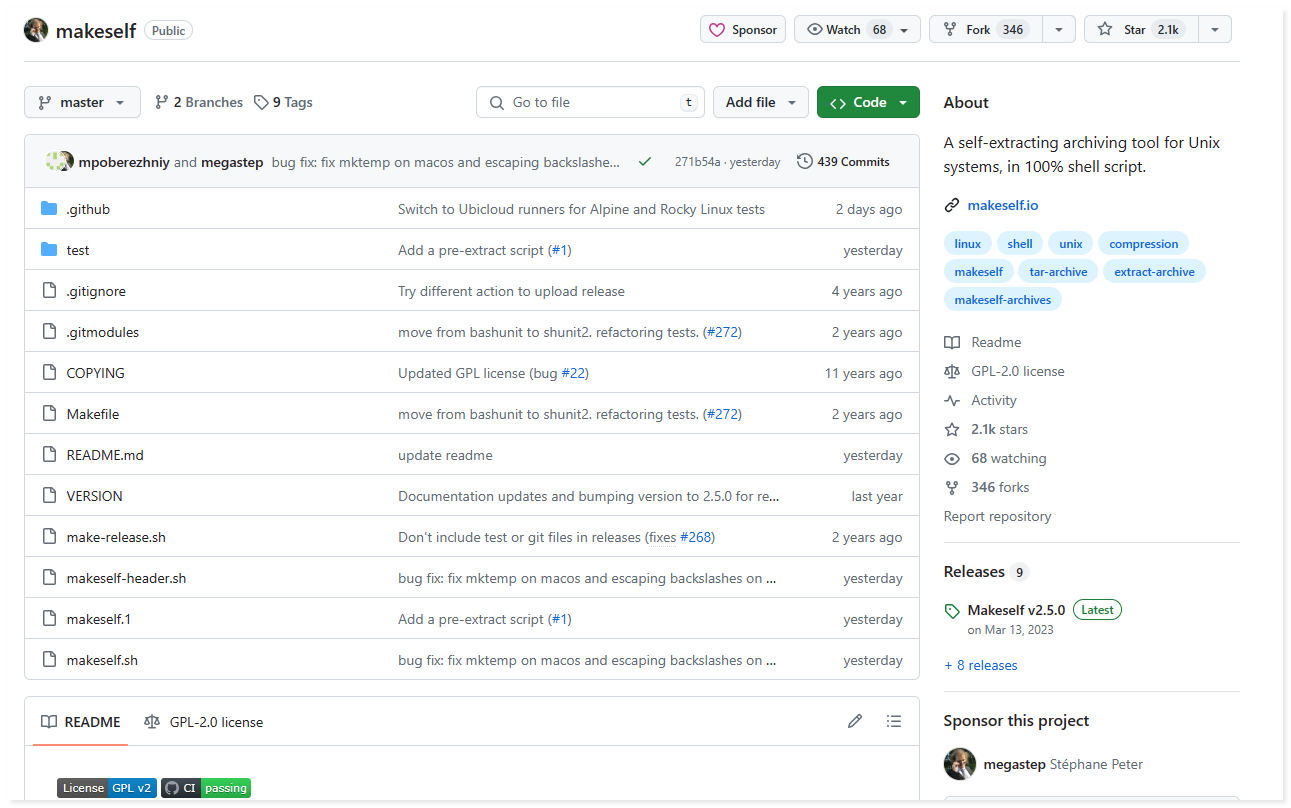
Task: Open the makeself.io website link
Action: 1002,205
